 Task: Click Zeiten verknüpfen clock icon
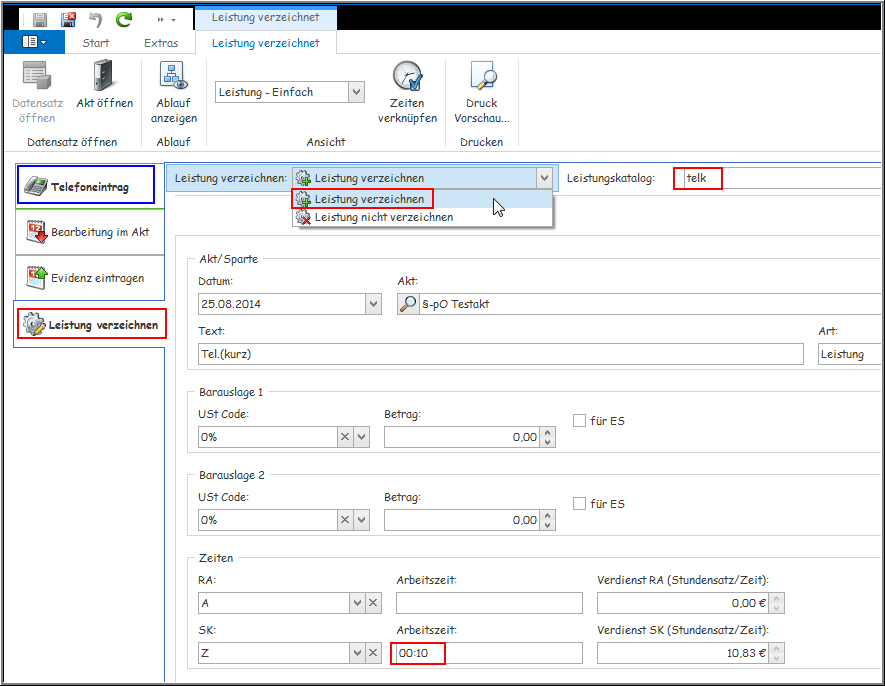[x=407, y=77]
